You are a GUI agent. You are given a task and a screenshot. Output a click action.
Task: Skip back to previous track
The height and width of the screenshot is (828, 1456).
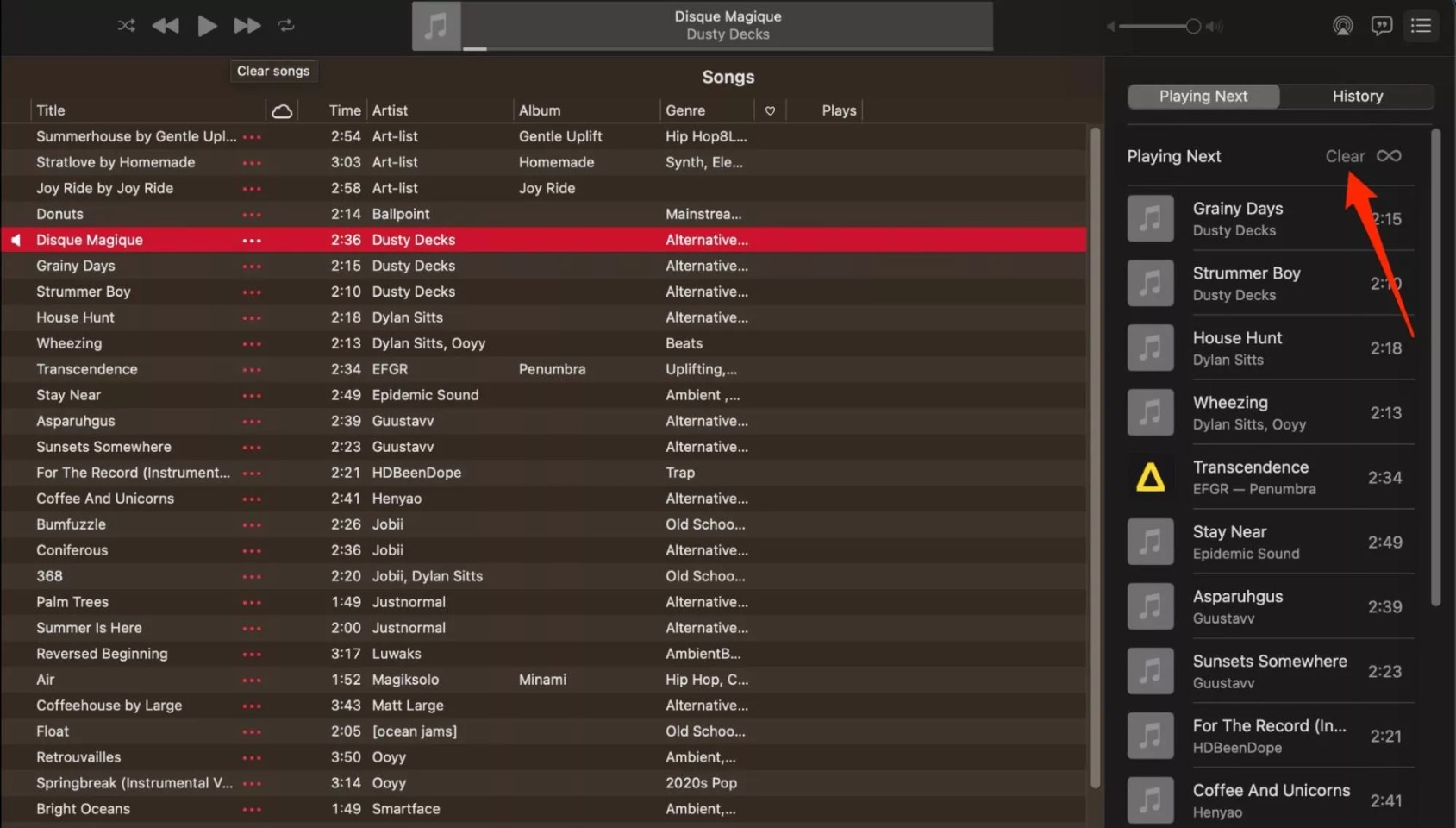[x=166, y=26]
